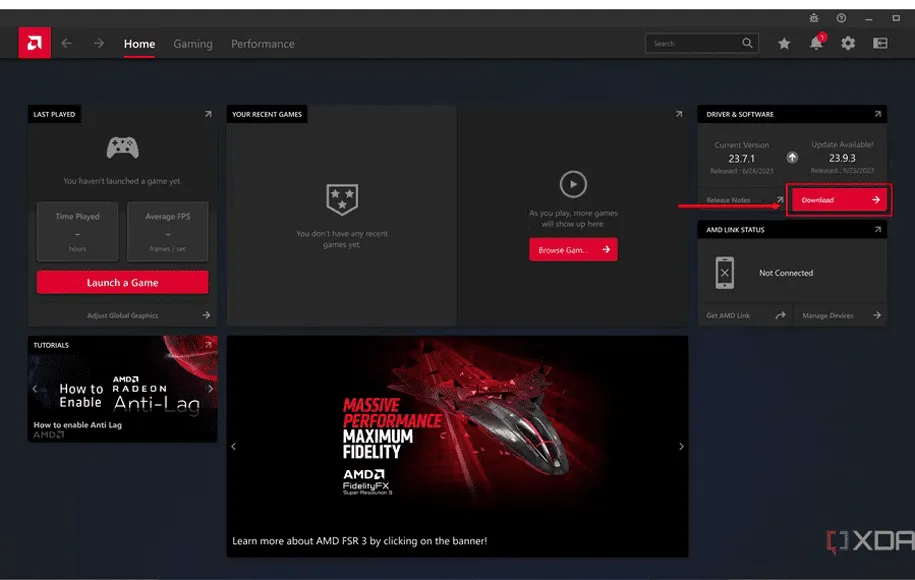Expand the AMD Link Status panel
Screen dimensions: 915x580
pos(877,230)
